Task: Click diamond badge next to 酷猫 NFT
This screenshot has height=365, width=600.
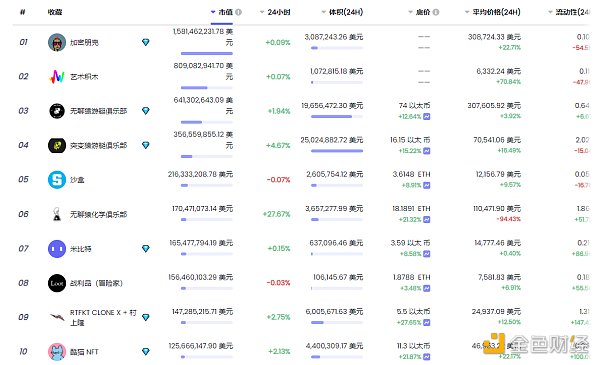Action: (145, 352)
